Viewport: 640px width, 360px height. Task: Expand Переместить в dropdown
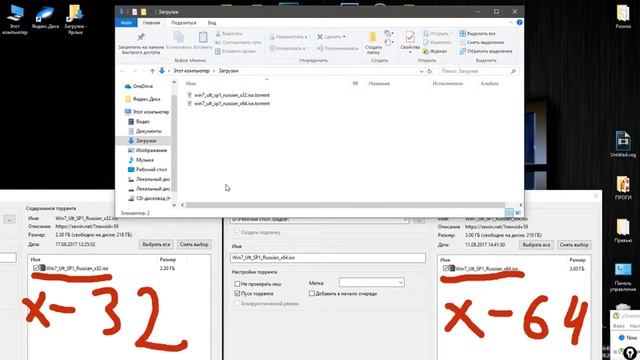(308, 37)
